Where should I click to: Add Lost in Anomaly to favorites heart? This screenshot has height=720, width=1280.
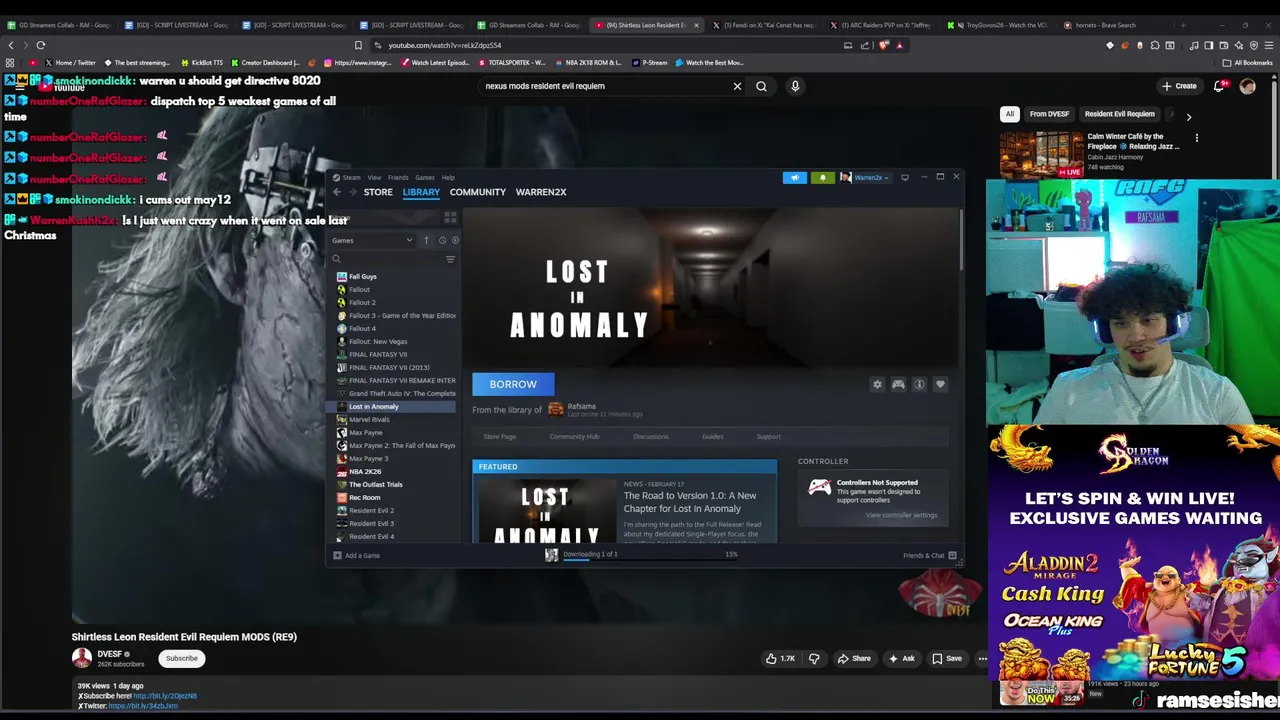940,384
